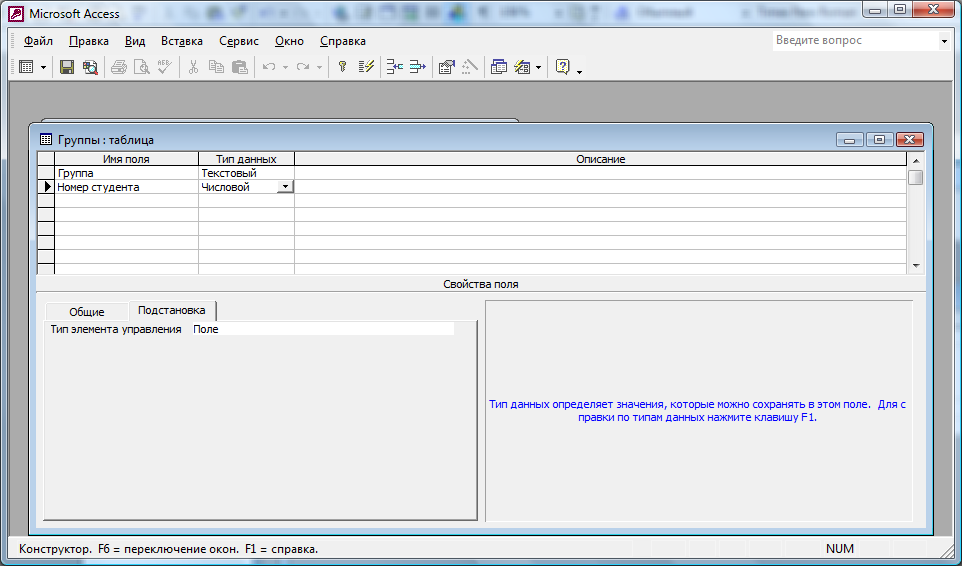The height and width of the screenshot is (566, 962).
Task: Click the Описание column header
Action: [x=601, y=159]
